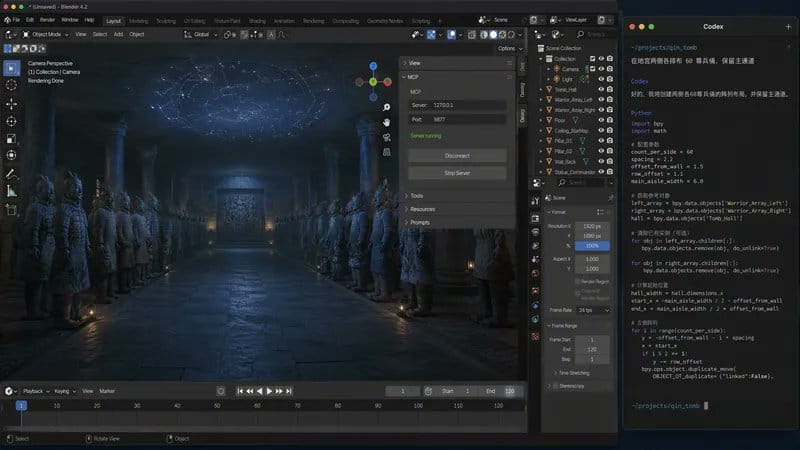Hide Statue_Commander in the viewport
Image resolution: width=800 pixels, height=450 pixels.
(x=601, y=171)
